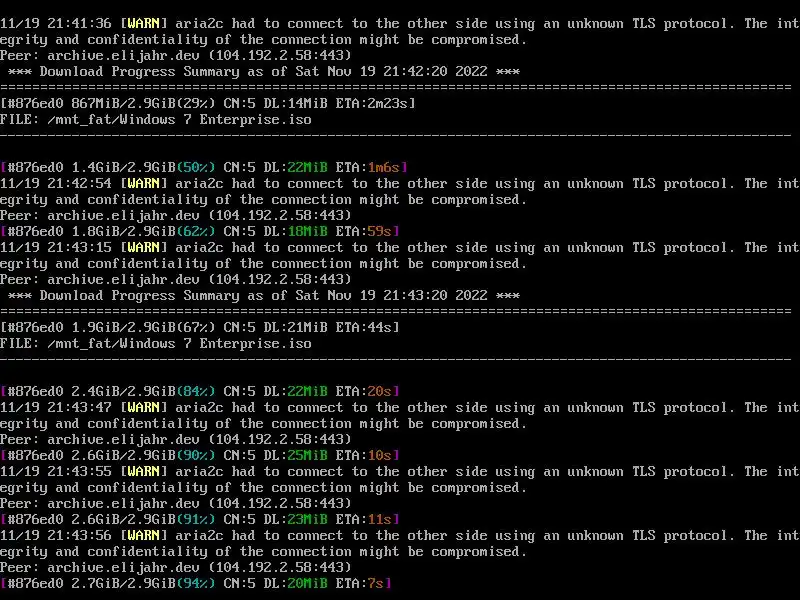Viewport: 800px width, 600px height.
Task: Select the Download Progress Summary 21:43:20 header
Action: click(x=264, y=295)
